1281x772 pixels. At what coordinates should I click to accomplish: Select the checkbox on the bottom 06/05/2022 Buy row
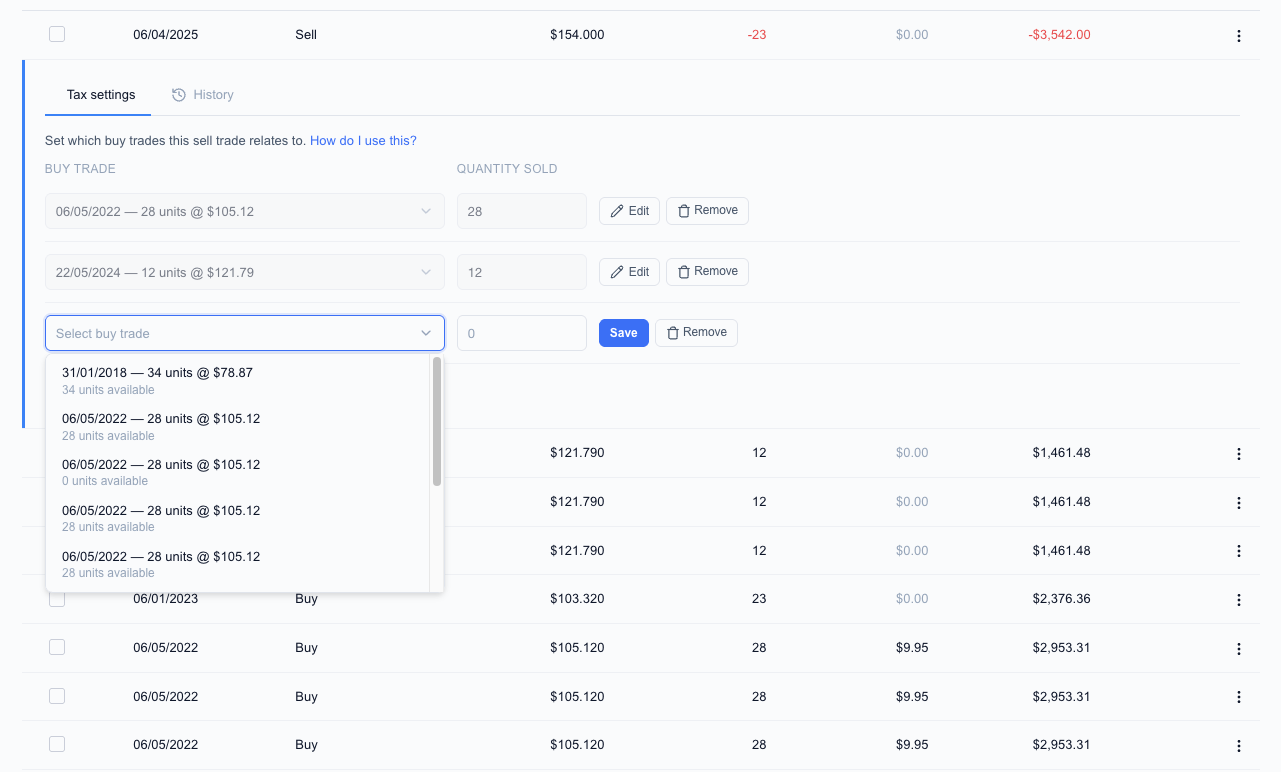57,744
